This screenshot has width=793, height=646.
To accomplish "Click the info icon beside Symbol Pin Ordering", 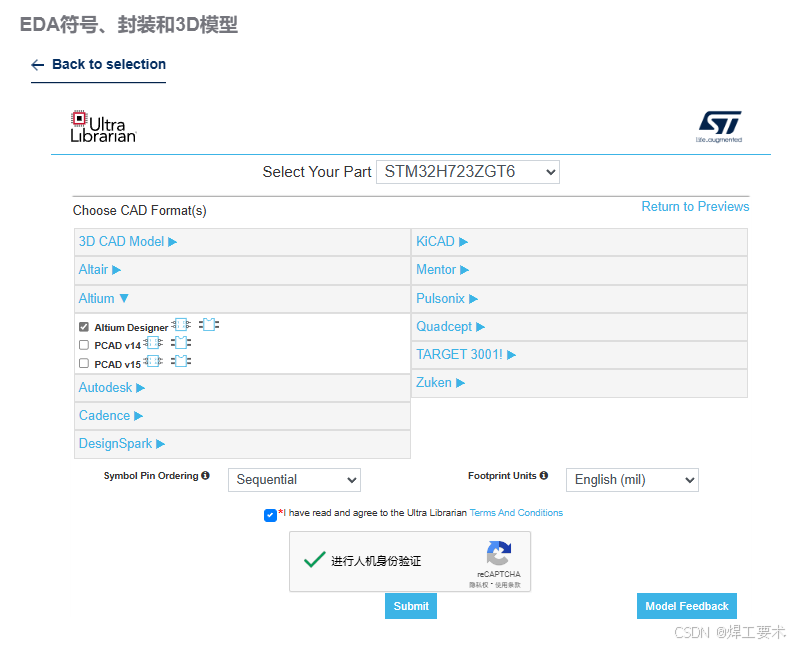I will 205,476.
